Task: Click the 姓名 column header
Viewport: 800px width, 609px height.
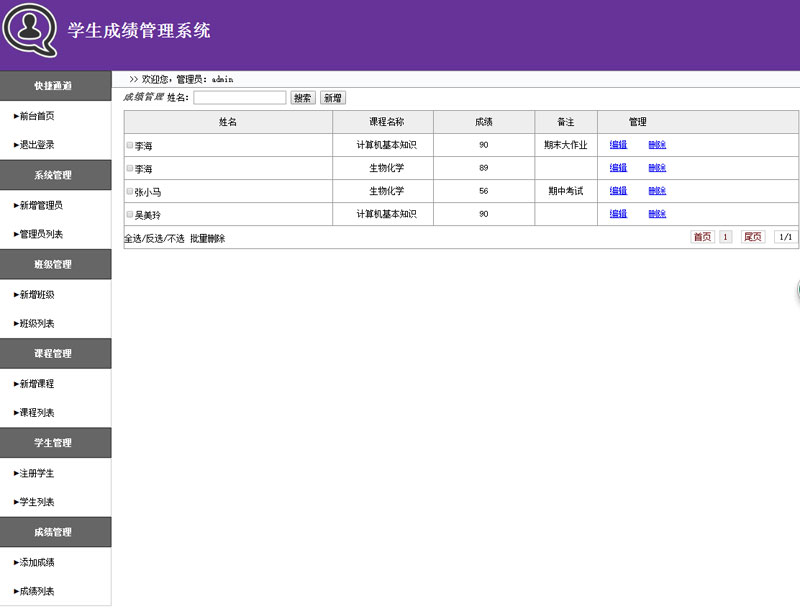Action: [228, 122]
